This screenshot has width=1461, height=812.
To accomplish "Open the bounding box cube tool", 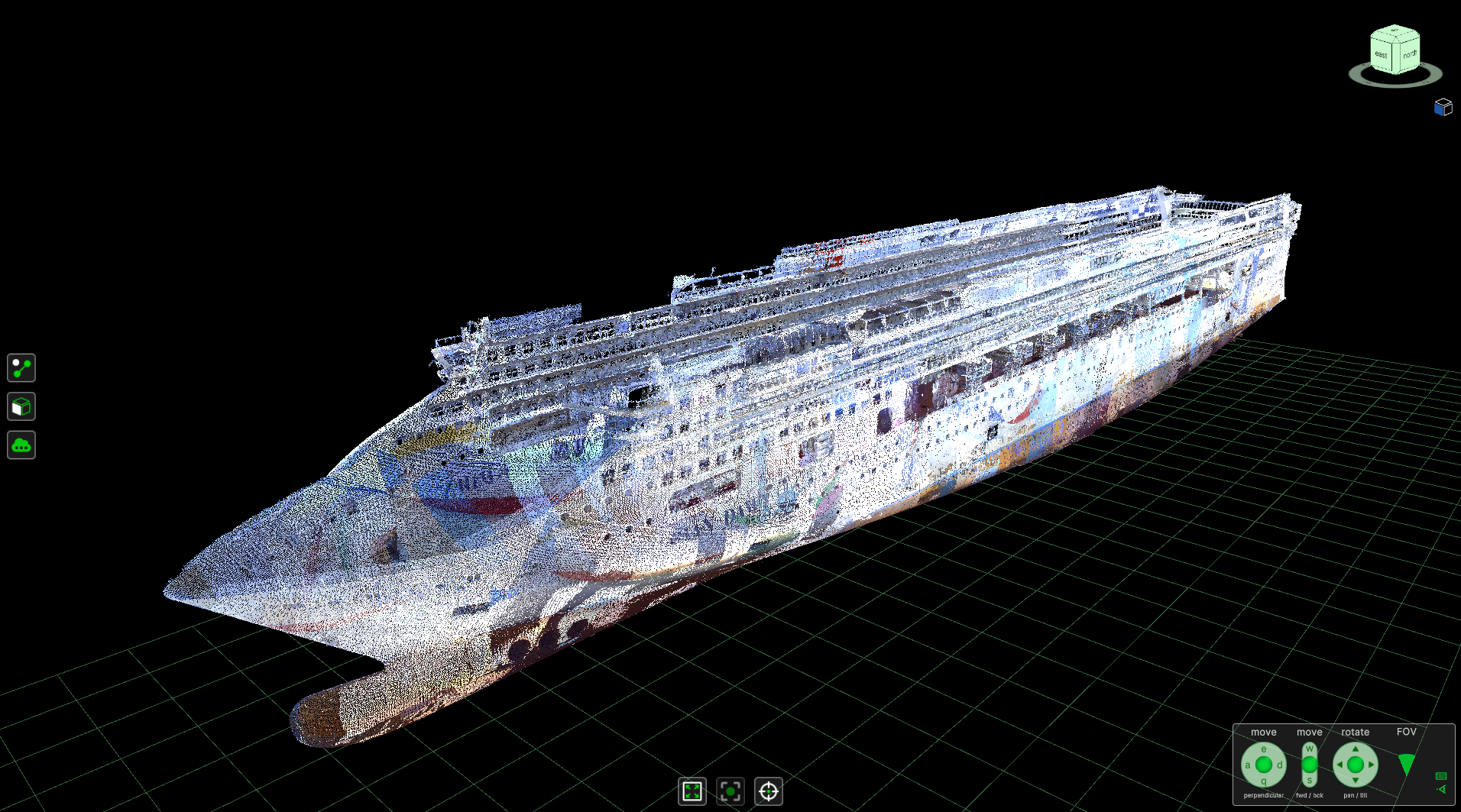I will point(21,407).
